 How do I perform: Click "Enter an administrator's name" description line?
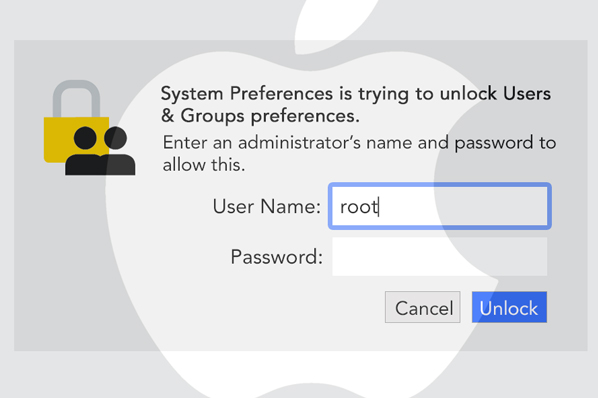[359, 143]
